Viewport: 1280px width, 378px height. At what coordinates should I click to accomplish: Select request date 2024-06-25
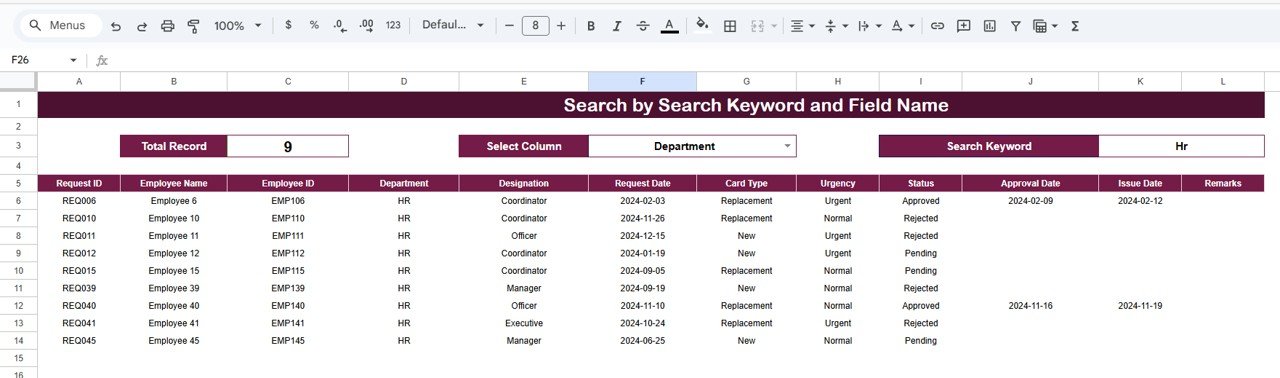click(x=642, y=341)
